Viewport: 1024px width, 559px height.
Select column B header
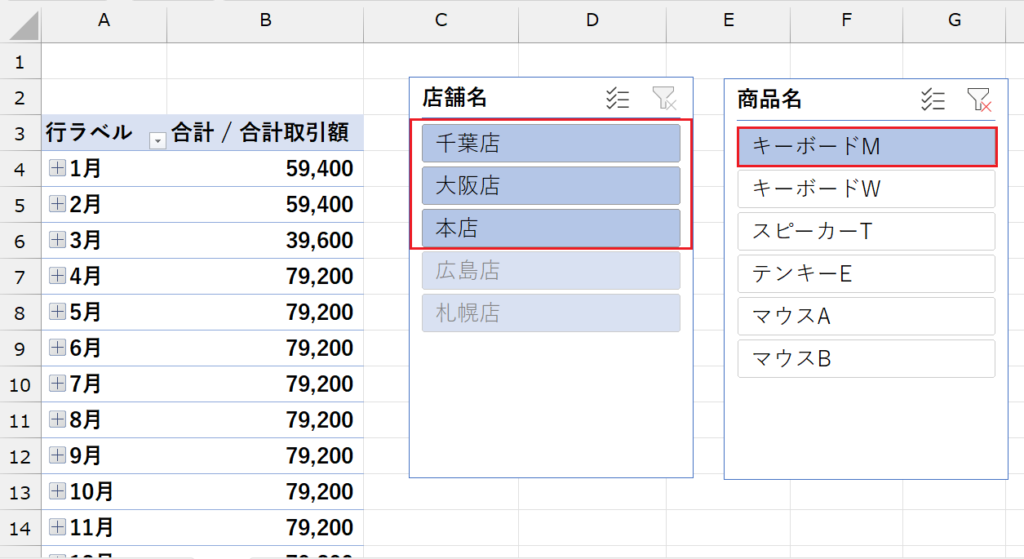[x=265, y=20]
